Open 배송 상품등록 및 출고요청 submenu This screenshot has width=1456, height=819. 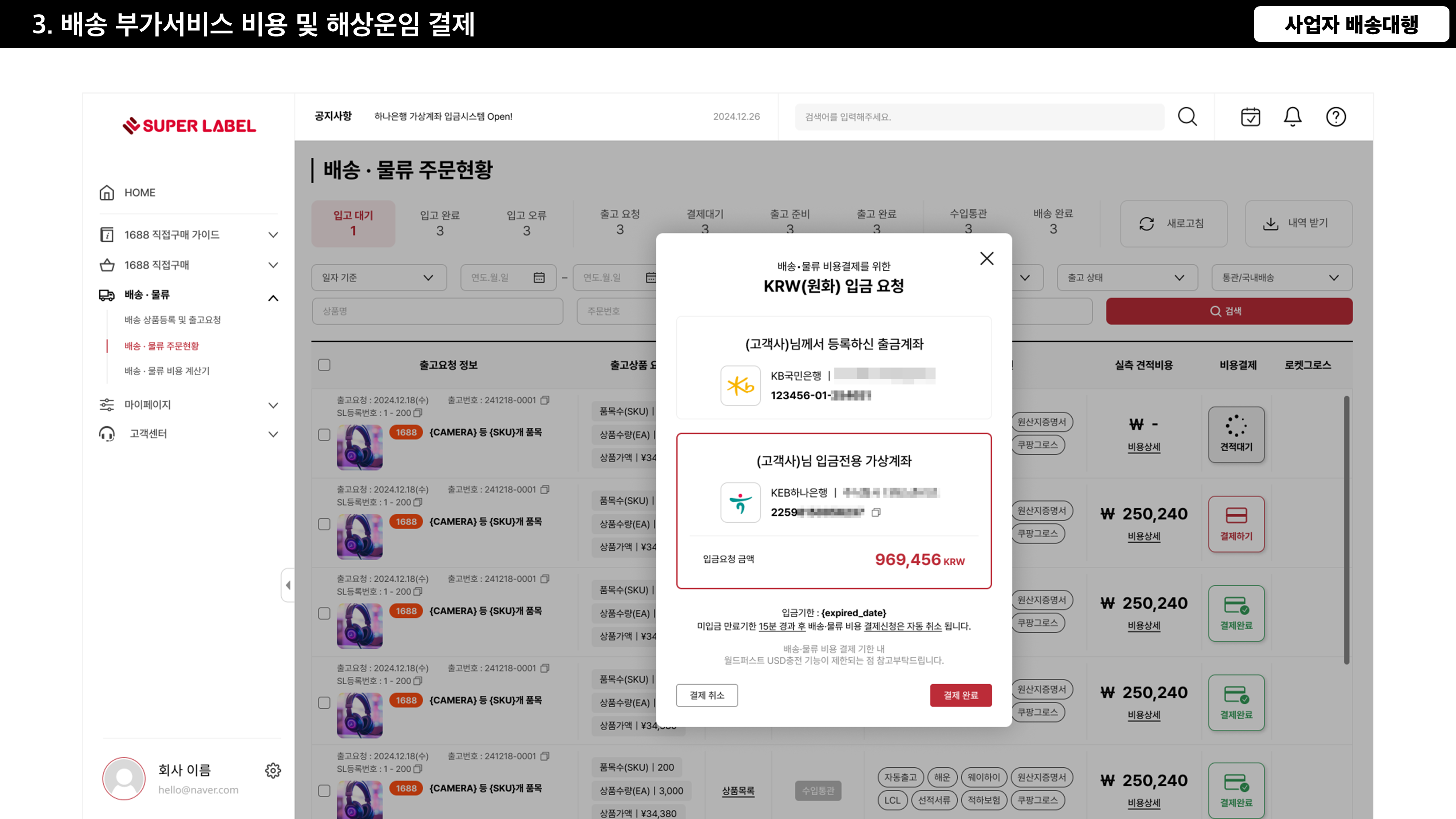pos(173,320)
